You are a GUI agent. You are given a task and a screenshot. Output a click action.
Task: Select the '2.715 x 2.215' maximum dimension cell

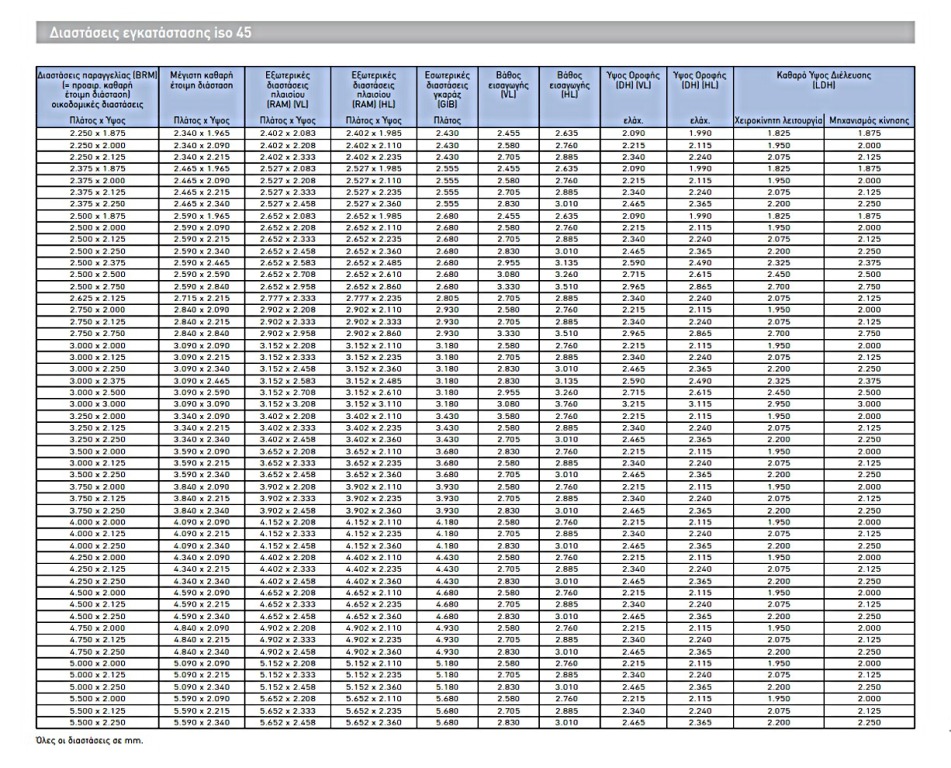(201, 297)
